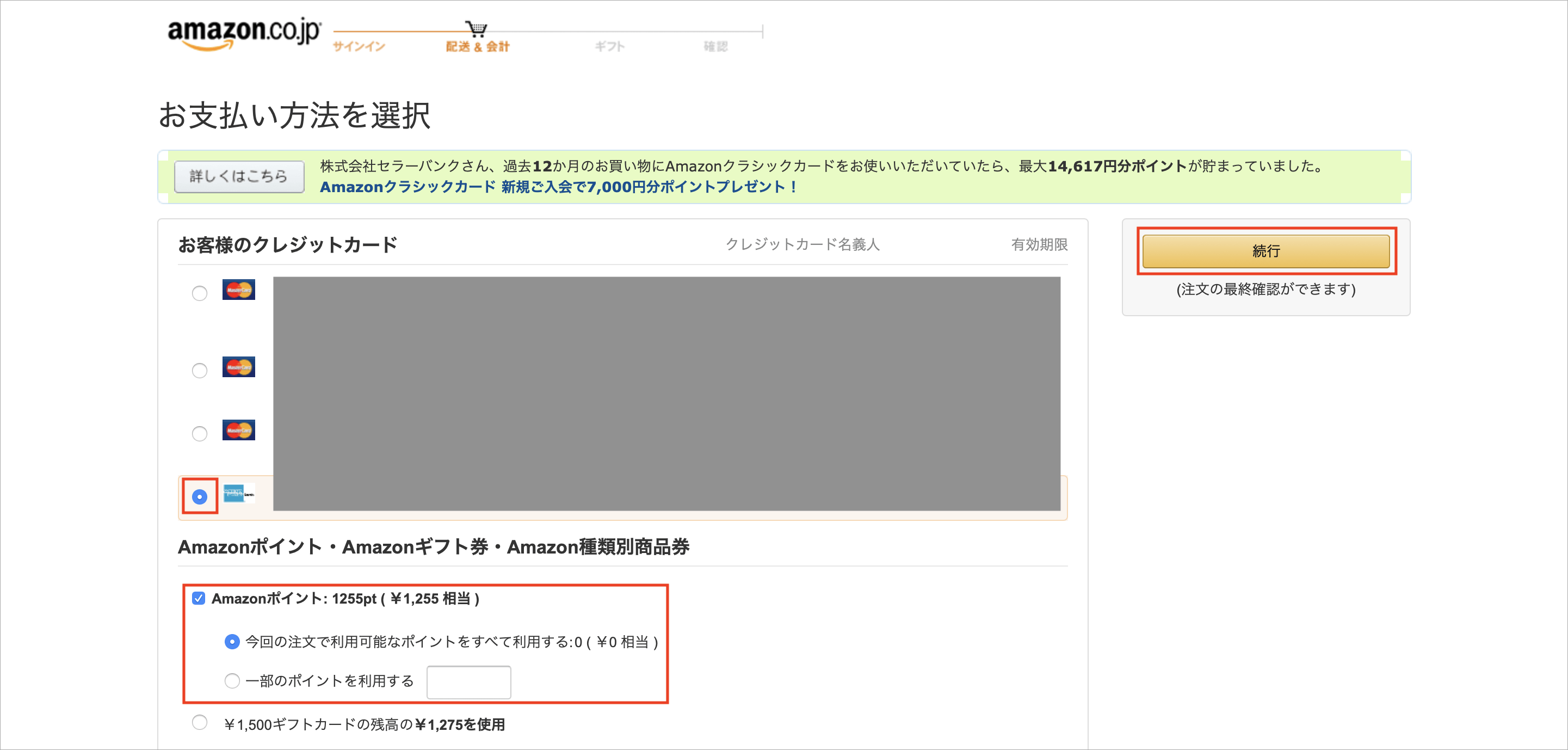This screenshot has height=750, width=1568.
Task: Click the 確認 step label
Action: 717,46
